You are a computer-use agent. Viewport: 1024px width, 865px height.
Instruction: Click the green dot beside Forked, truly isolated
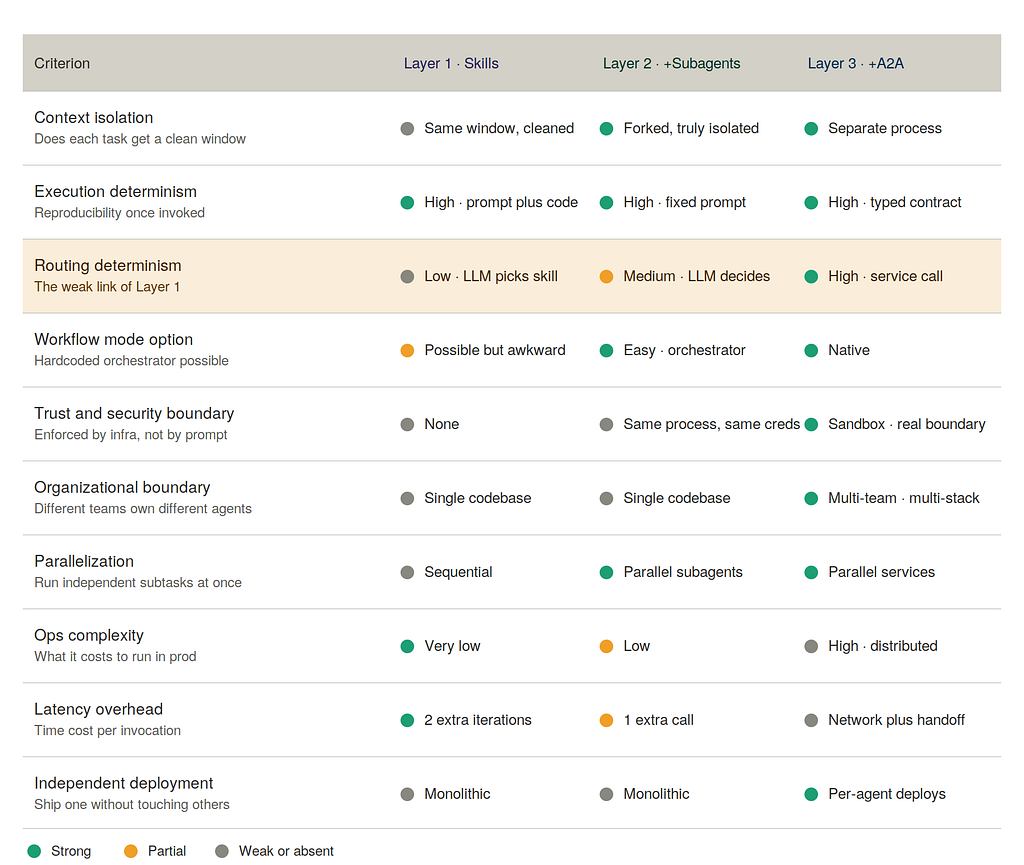[x=607, y=129]
